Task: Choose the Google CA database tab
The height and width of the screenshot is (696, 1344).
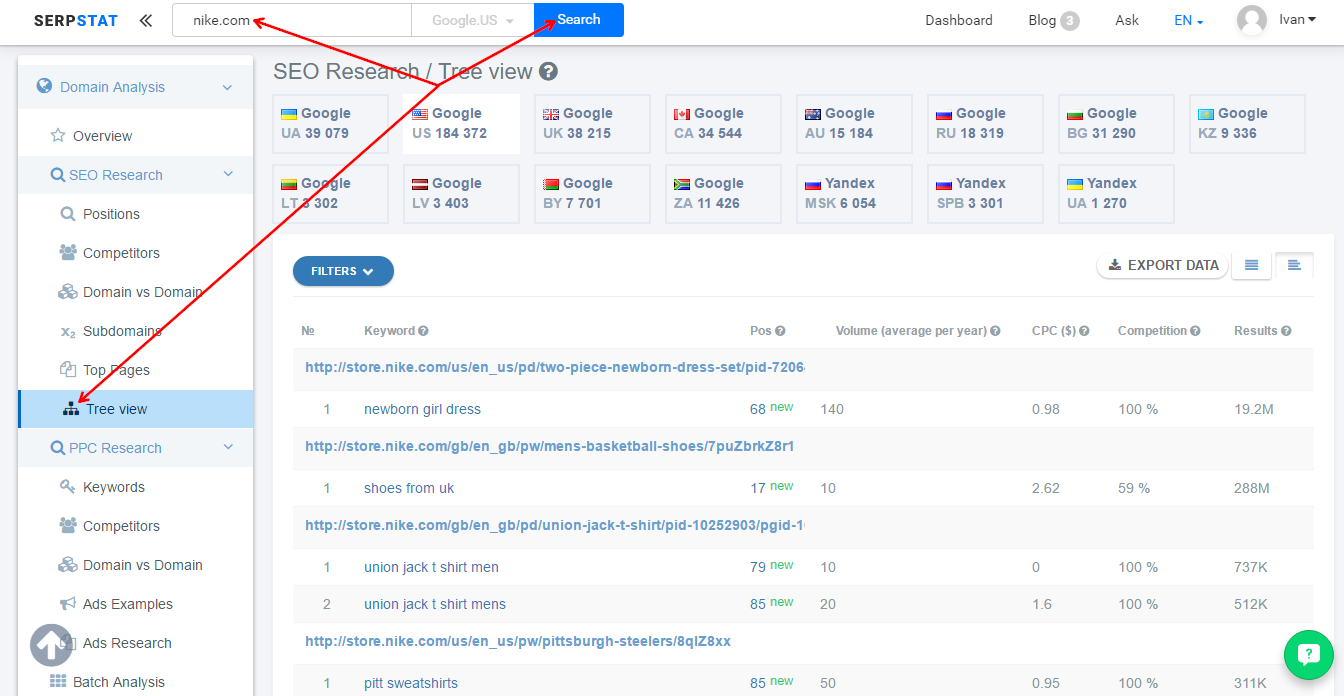Action: click(723, 124)
